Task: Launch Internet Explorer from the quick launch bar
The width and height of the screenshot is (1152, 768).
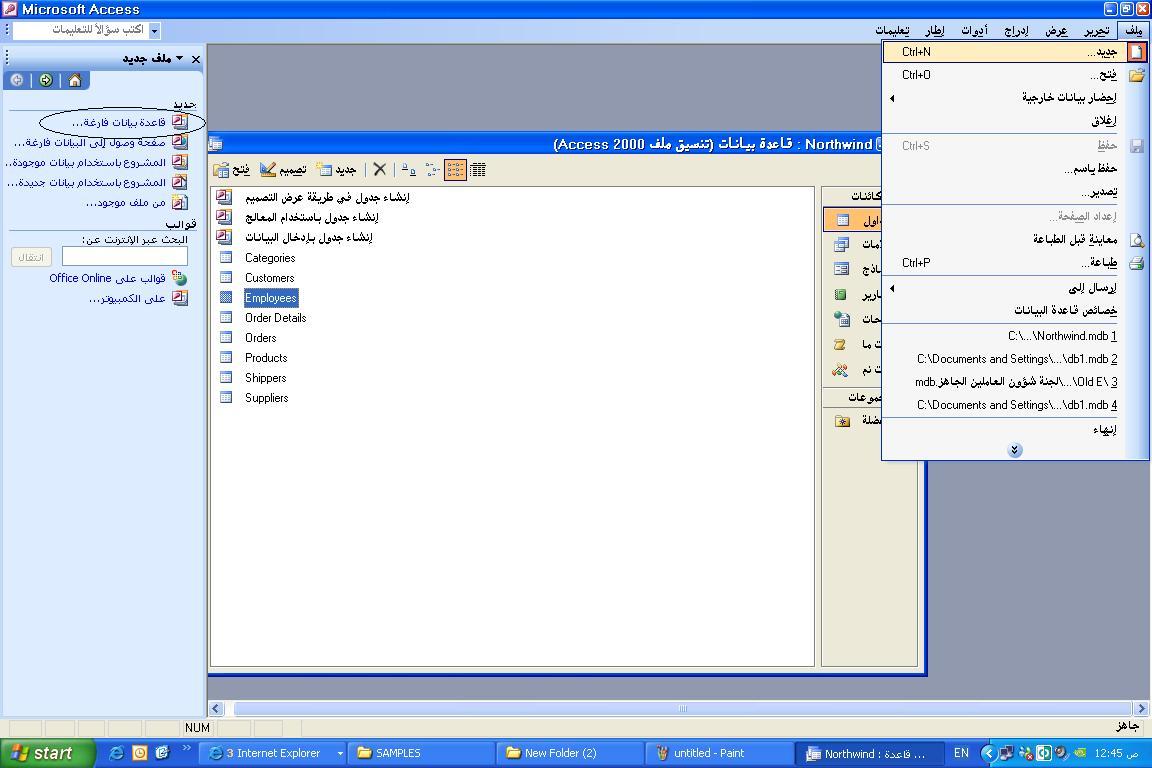Action: (x=116, y=753)
